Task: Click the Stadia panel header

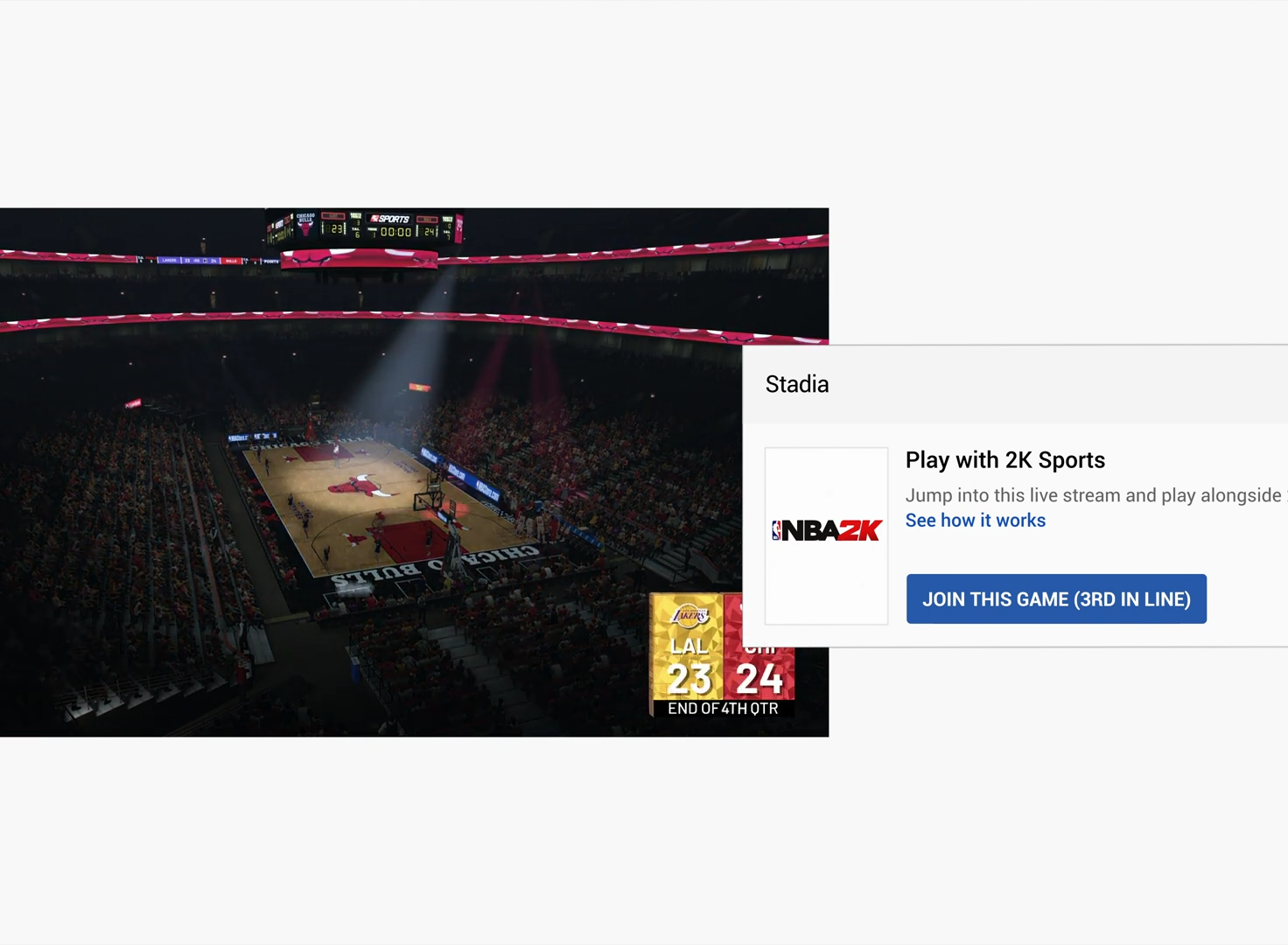Action: 796,384
